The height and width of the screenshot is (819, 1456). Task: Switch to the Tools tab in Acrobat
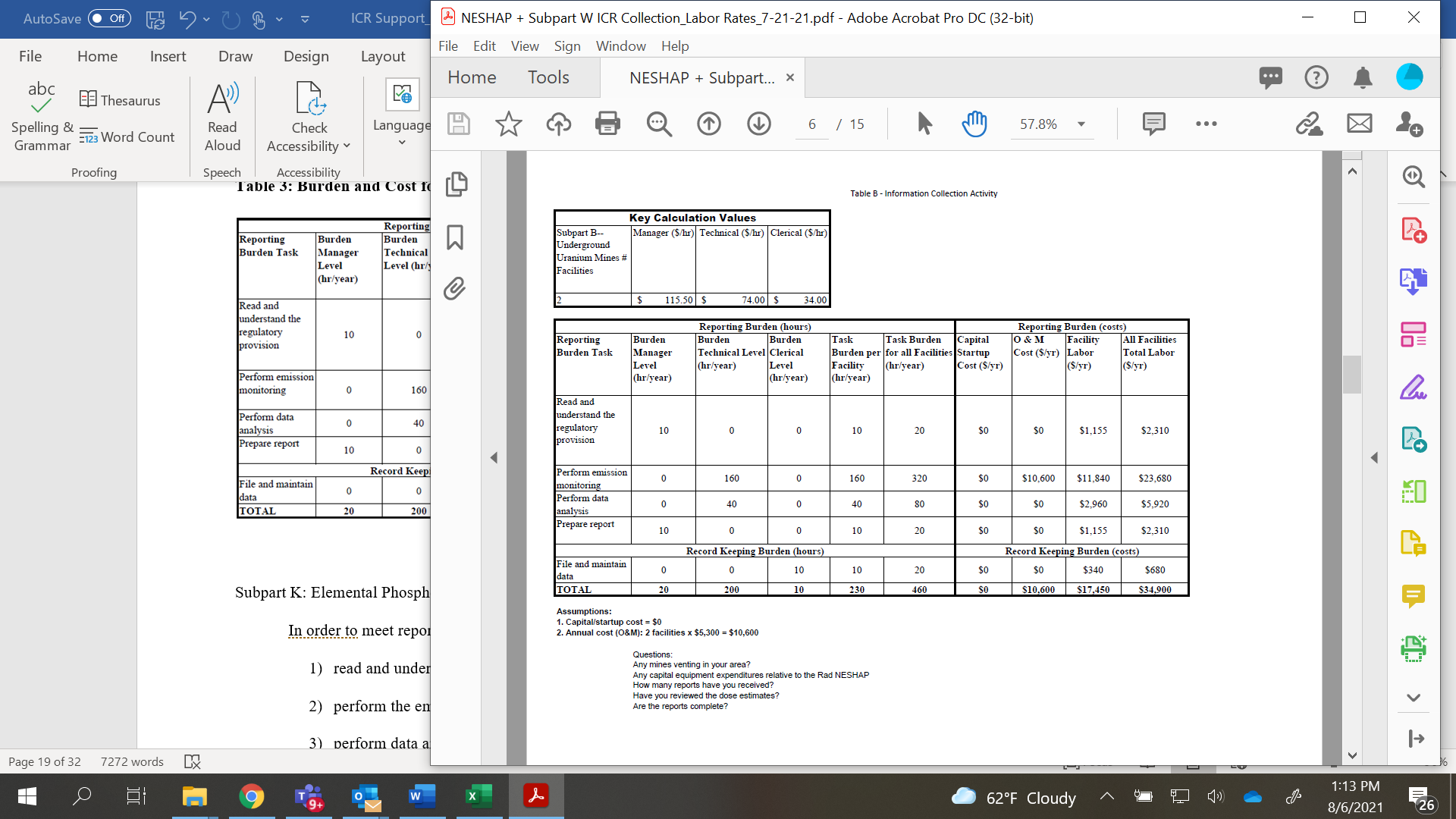(548, 77)
